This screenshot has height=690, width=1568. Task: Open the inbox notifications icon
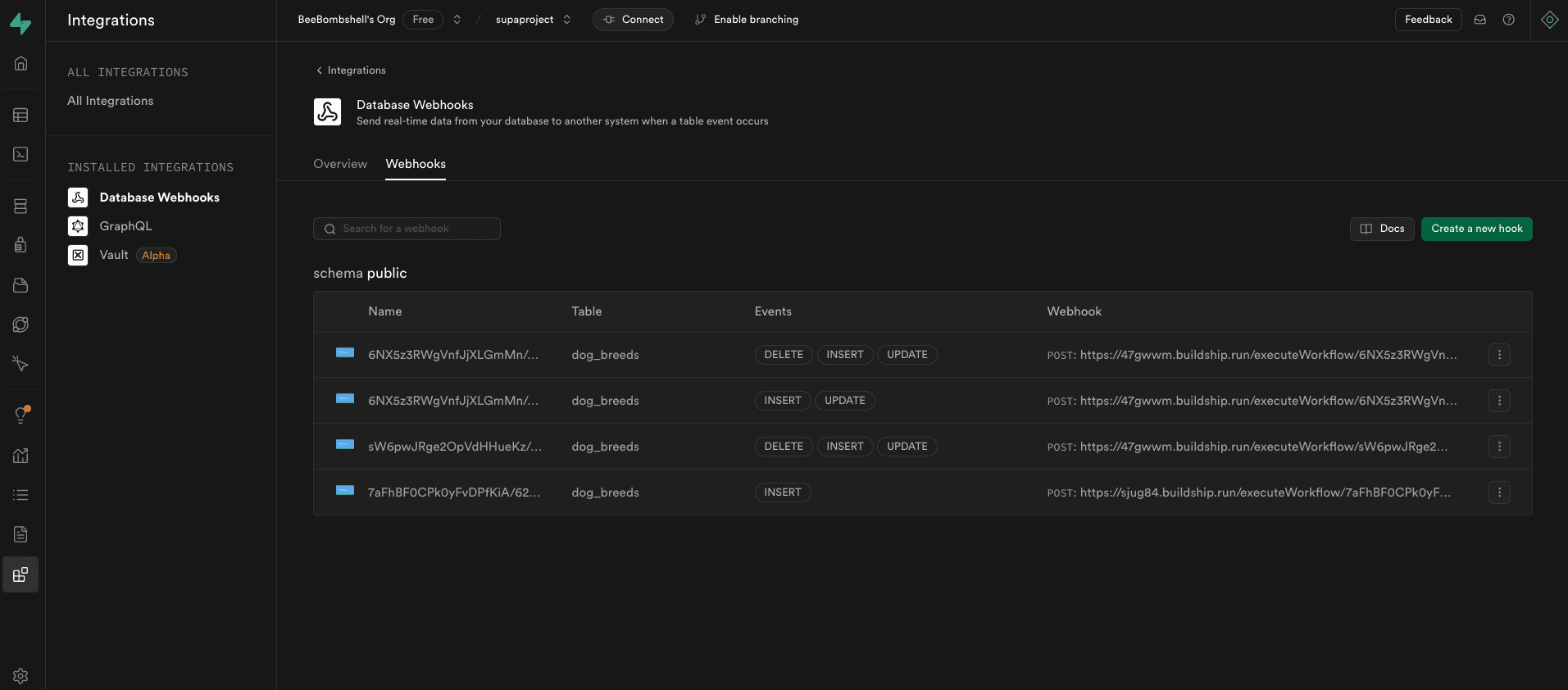coord(1480,20)
